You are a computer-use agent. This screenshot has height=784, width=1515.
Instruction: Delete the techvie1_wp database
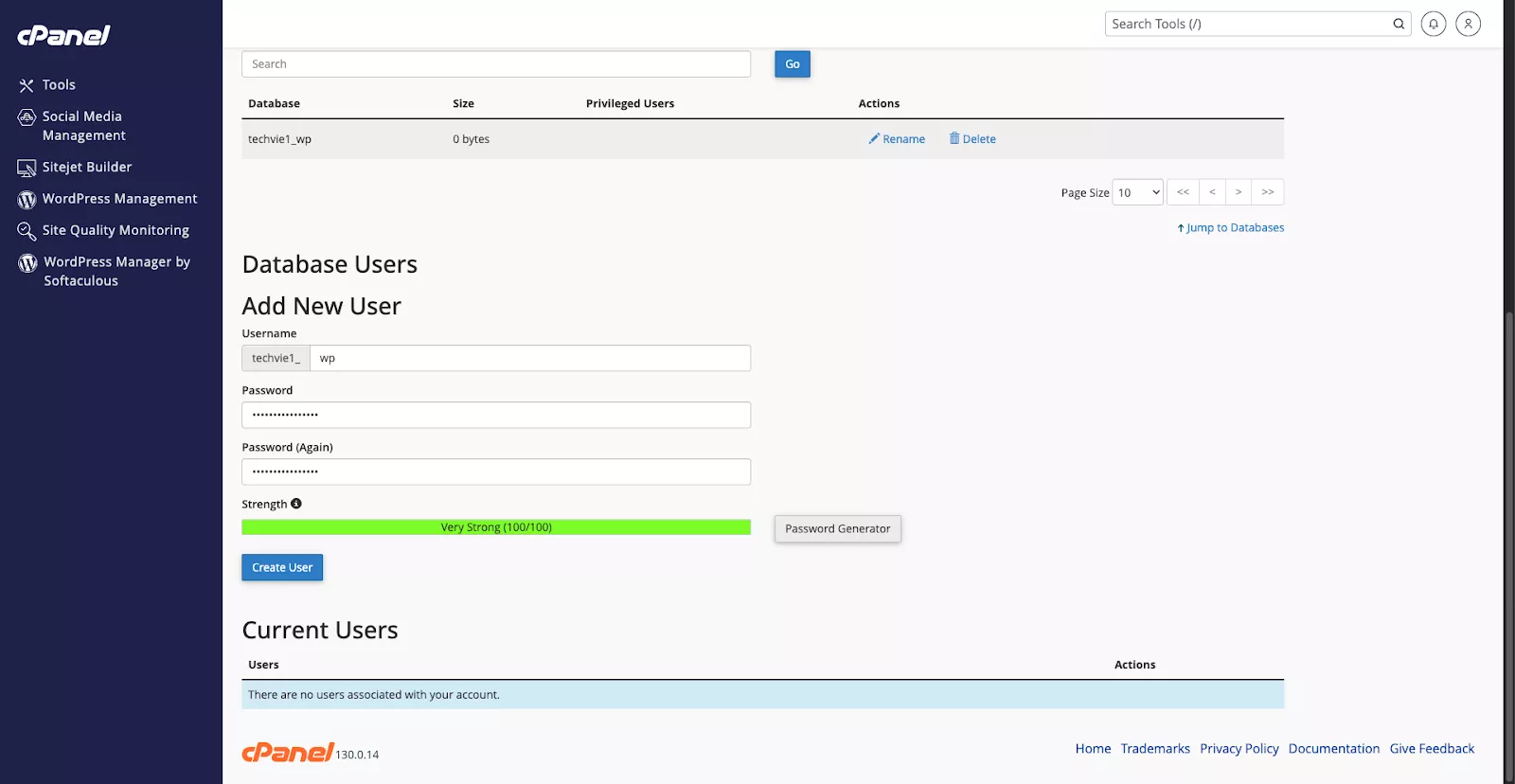click(x=972, y=139)
